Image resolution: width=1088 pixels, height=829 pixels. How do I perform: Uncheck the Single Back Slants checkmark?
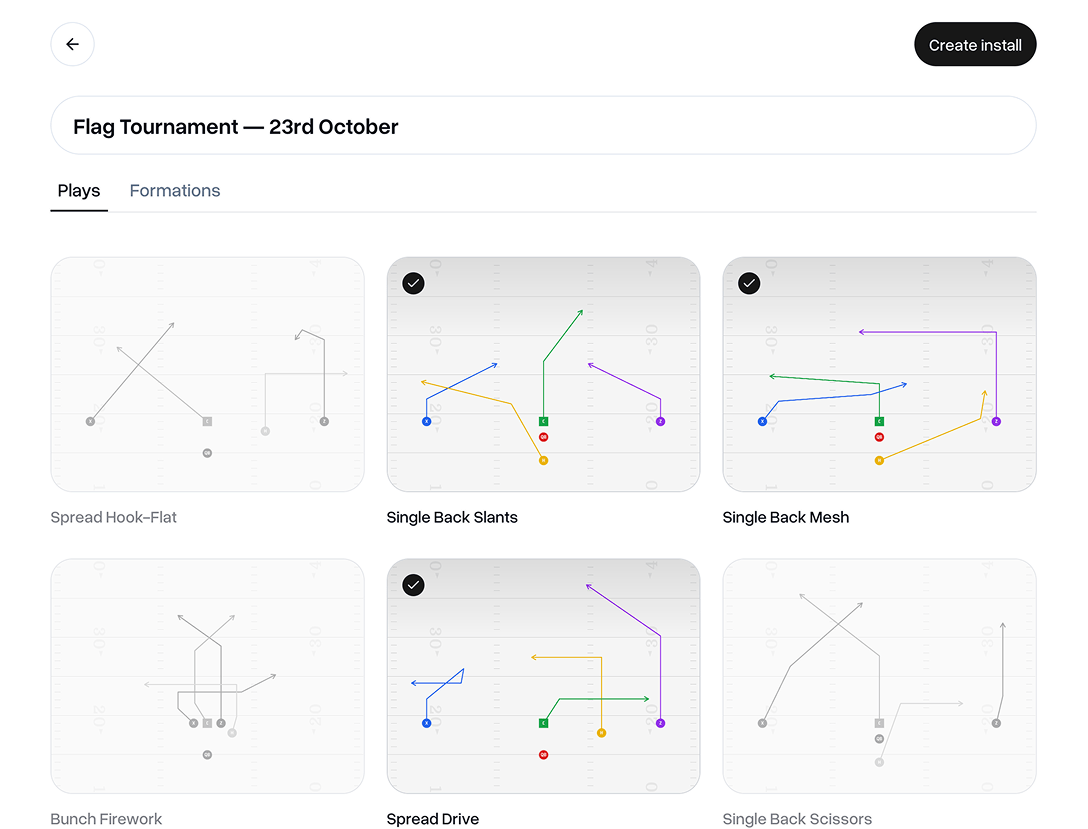click(414, 284)
